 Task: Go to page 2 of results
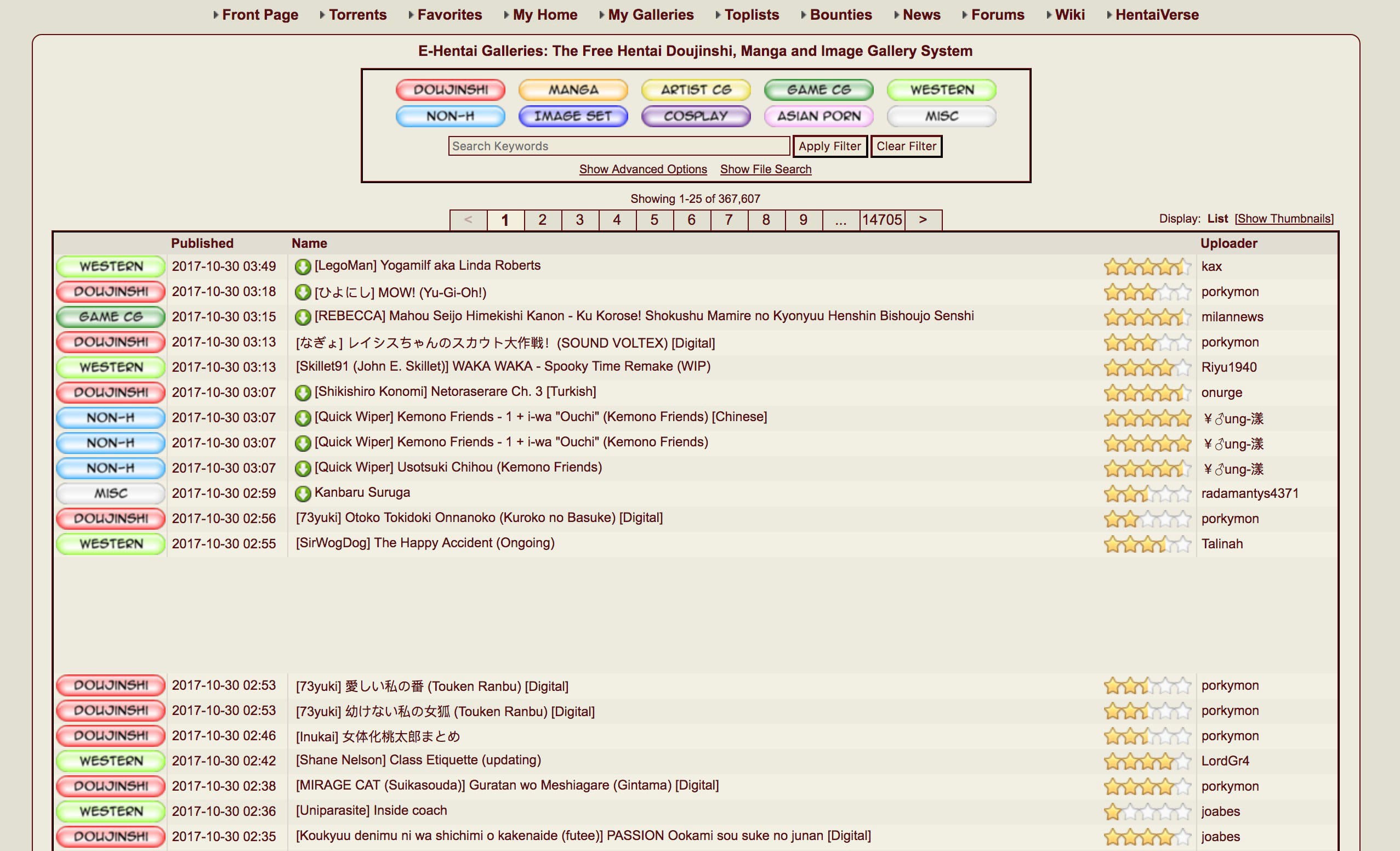coord(543,220)
